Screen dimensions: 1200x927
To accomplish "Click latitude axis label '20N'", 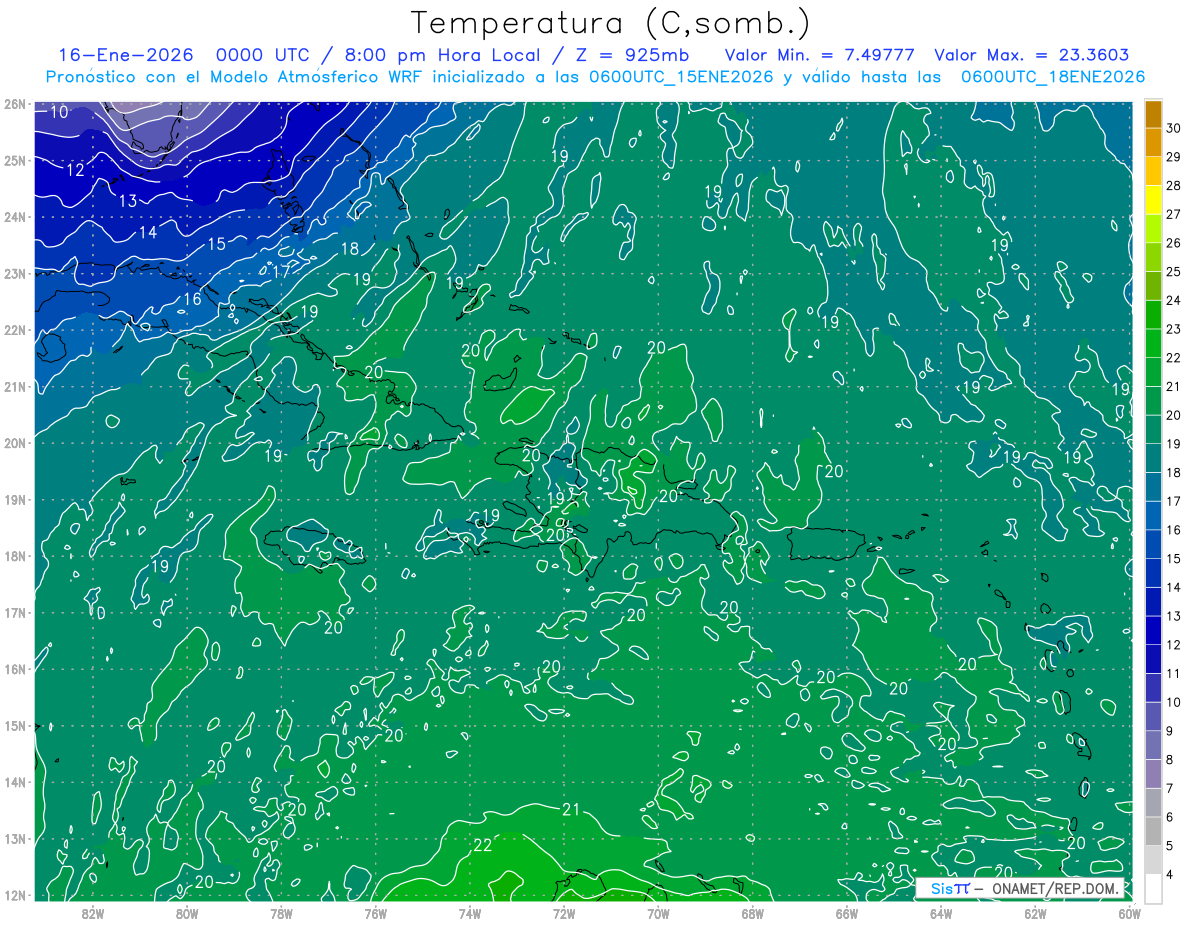I will coord(15,443).
